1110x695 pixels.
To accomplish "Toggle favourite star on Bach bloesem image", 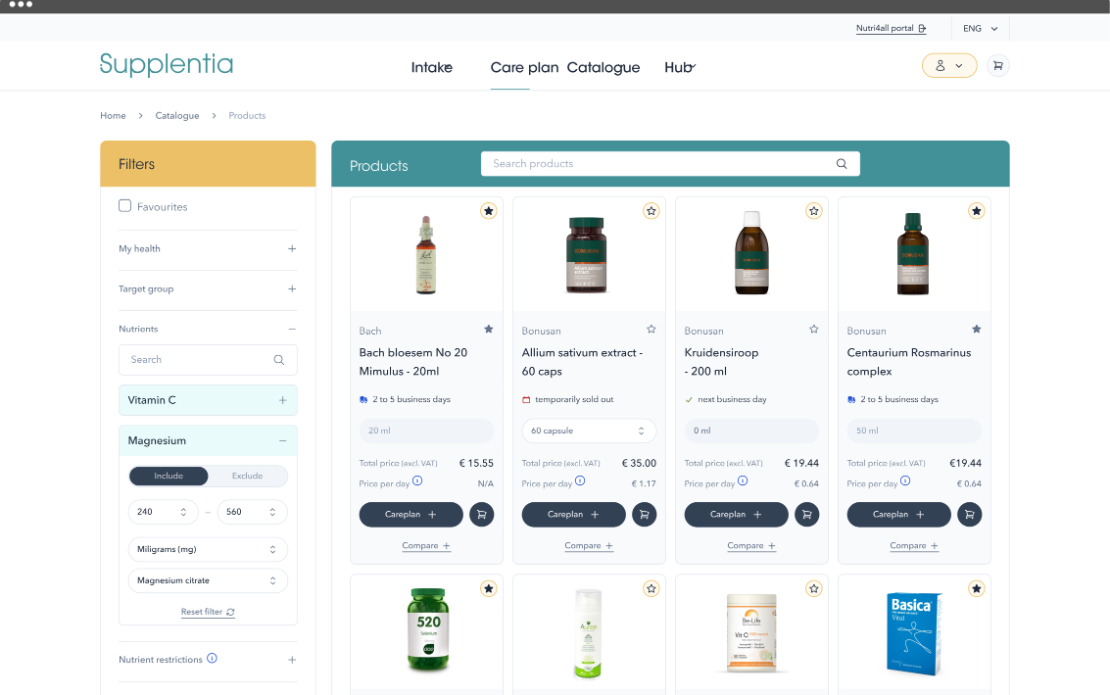I will coord(488,211).
